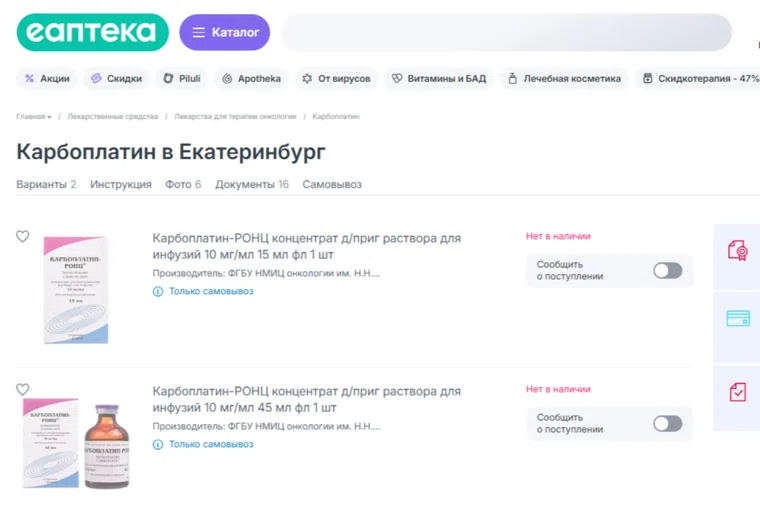Click the eapteka logo
The width and height of the screenshot is (760, 517).
[x=92, y=32]
